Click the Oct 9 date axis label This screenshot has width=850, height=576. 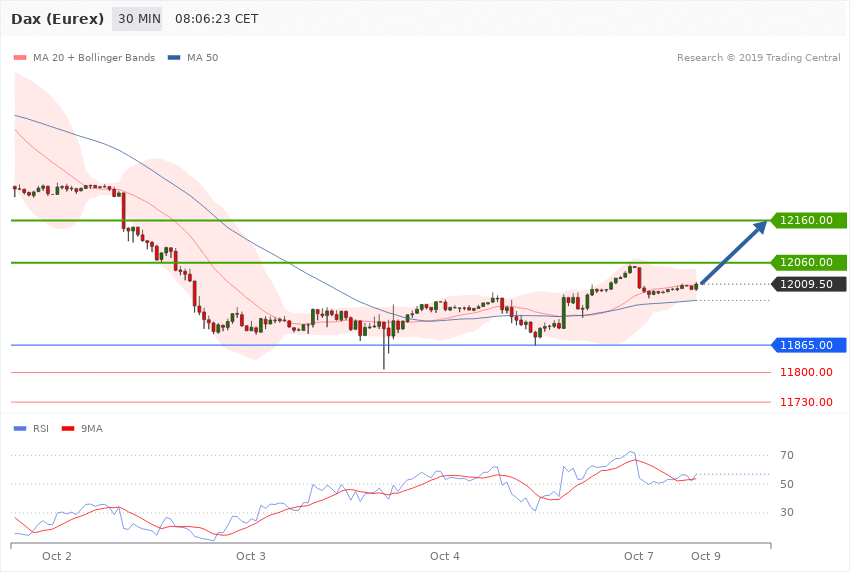(x=706, y=556)
